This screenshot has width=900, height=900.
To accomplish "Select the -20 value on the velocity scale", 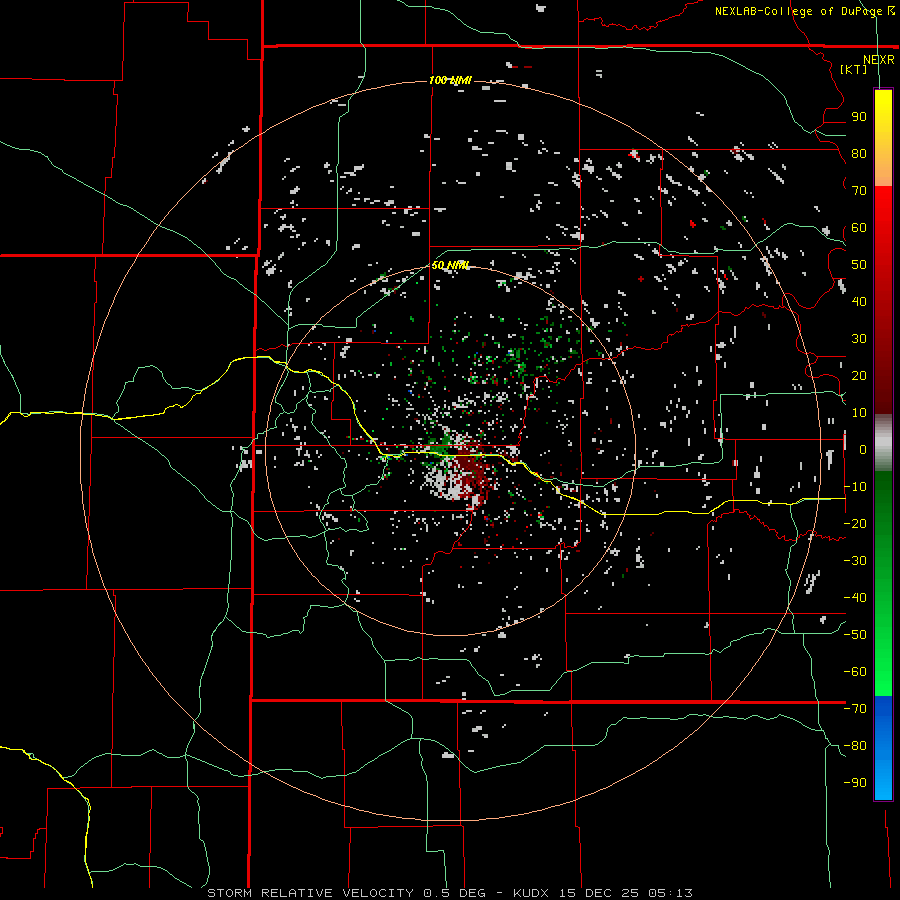I will coord(855,524).
